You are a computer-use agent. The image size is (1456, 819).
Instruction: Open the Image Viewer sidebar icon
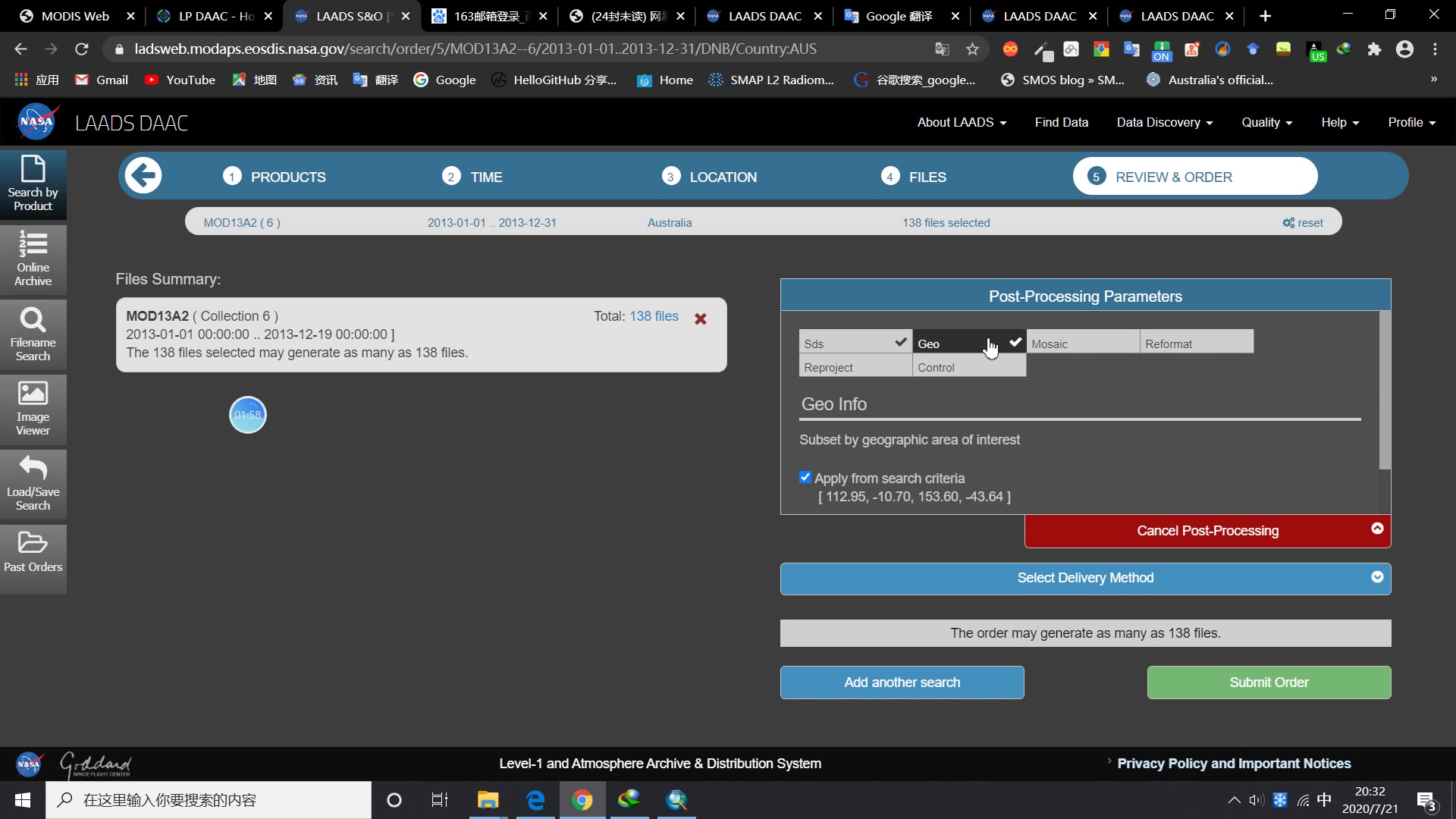point(33,409)
